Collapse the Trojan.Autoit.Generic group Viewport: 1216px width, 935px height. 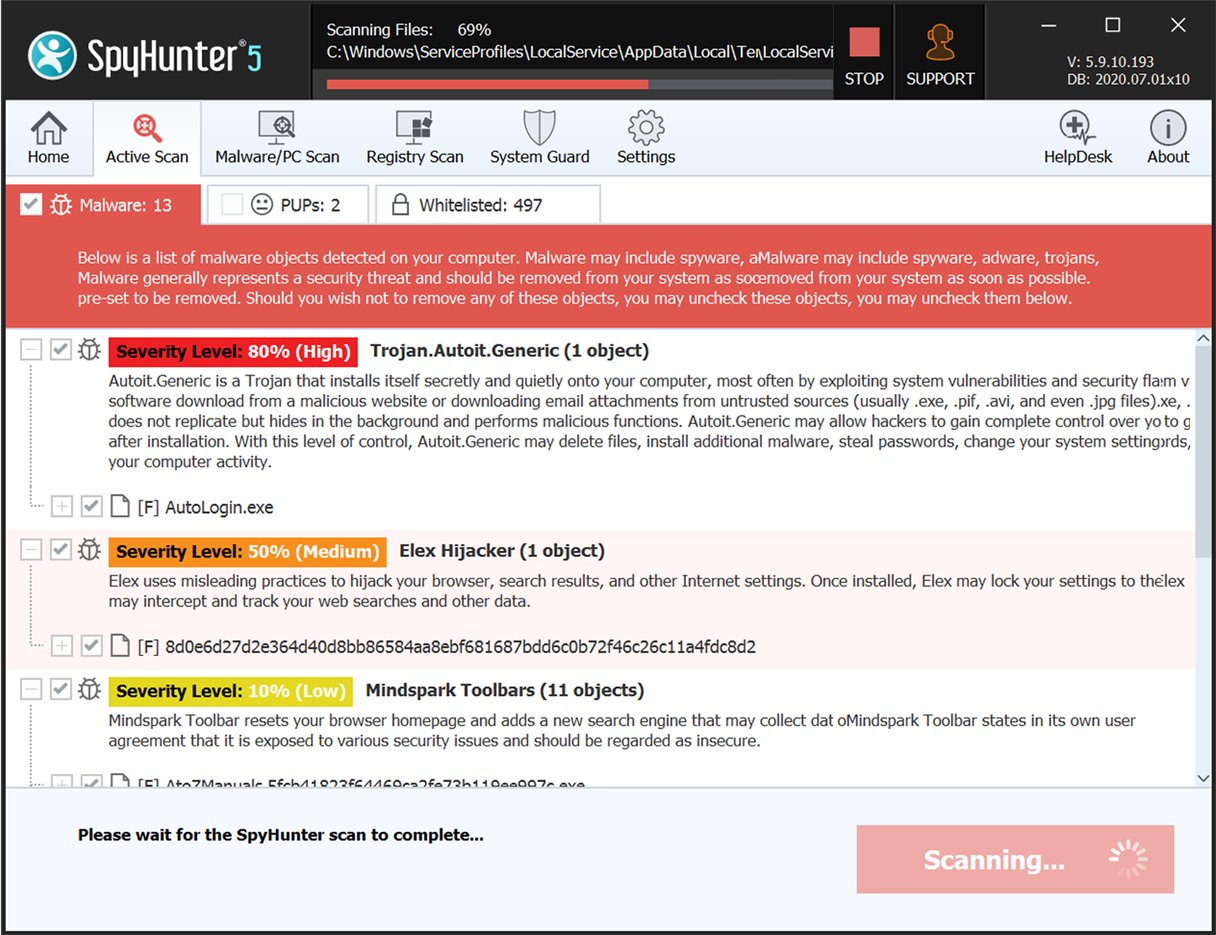click(x=31, y=350)
